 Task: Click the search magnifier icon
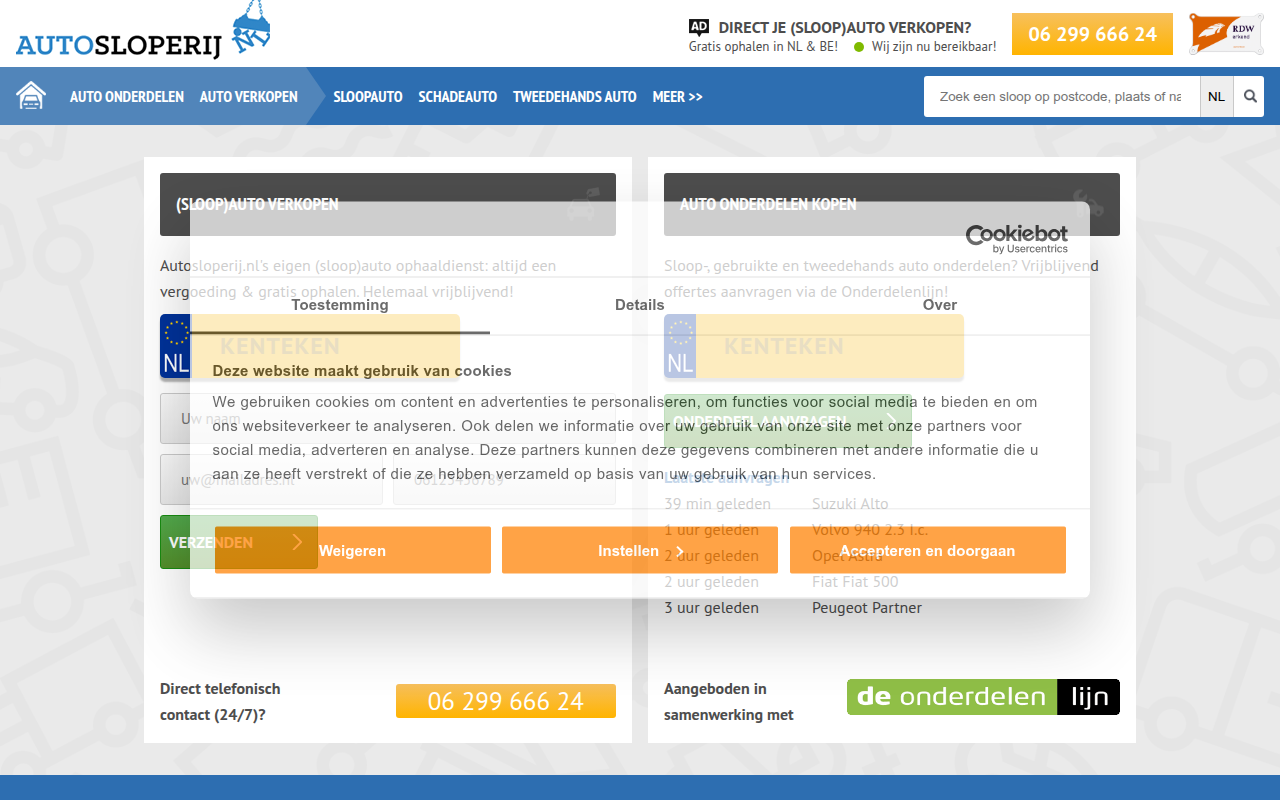(1250, 97)
